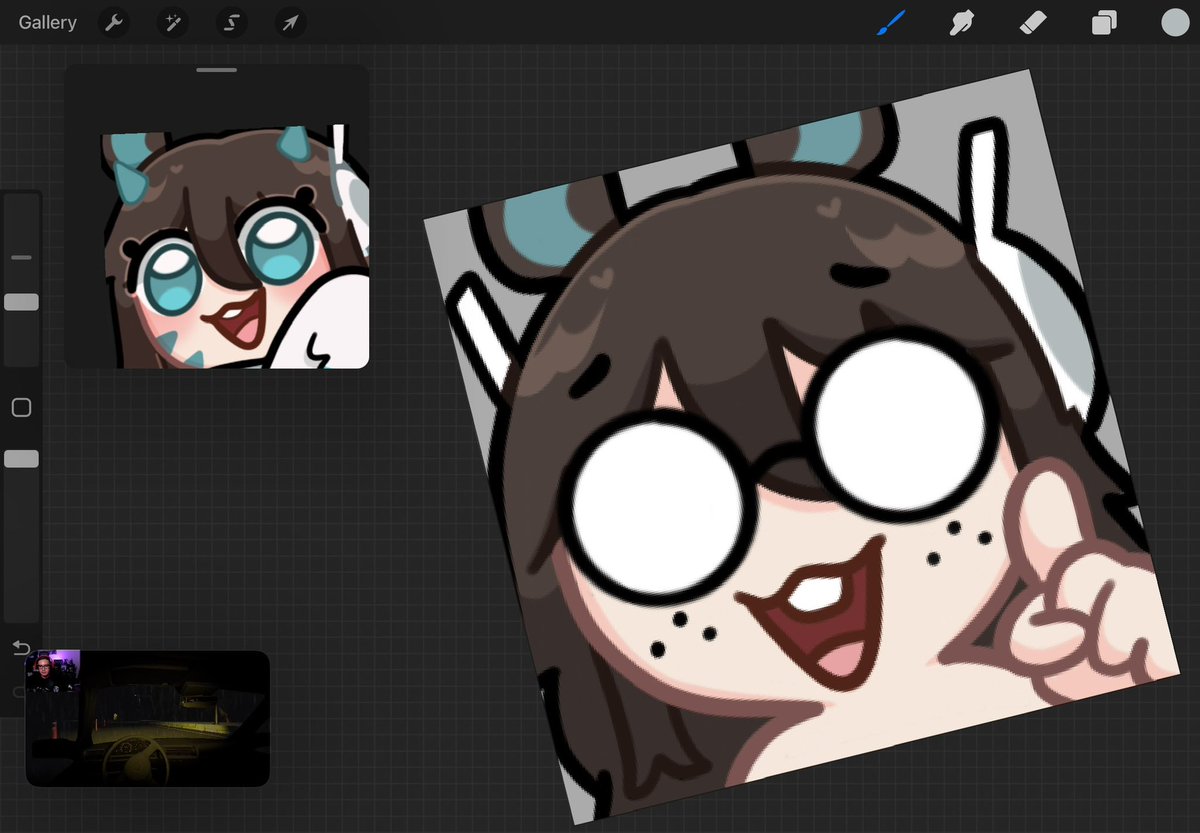This screenshot has height=833, width=1200.
Task: Click the Reference window character image
Action: click(x=236, y=246)
